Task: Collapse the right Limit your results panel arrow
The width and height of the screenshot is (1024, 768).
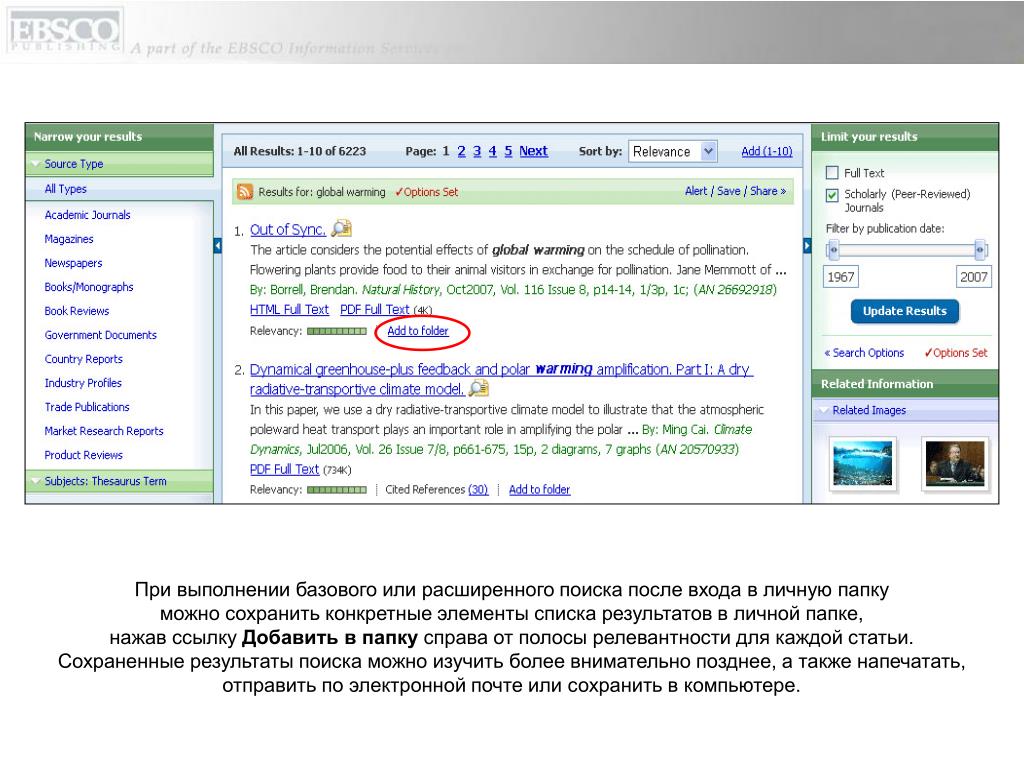Action: (807, 246)
